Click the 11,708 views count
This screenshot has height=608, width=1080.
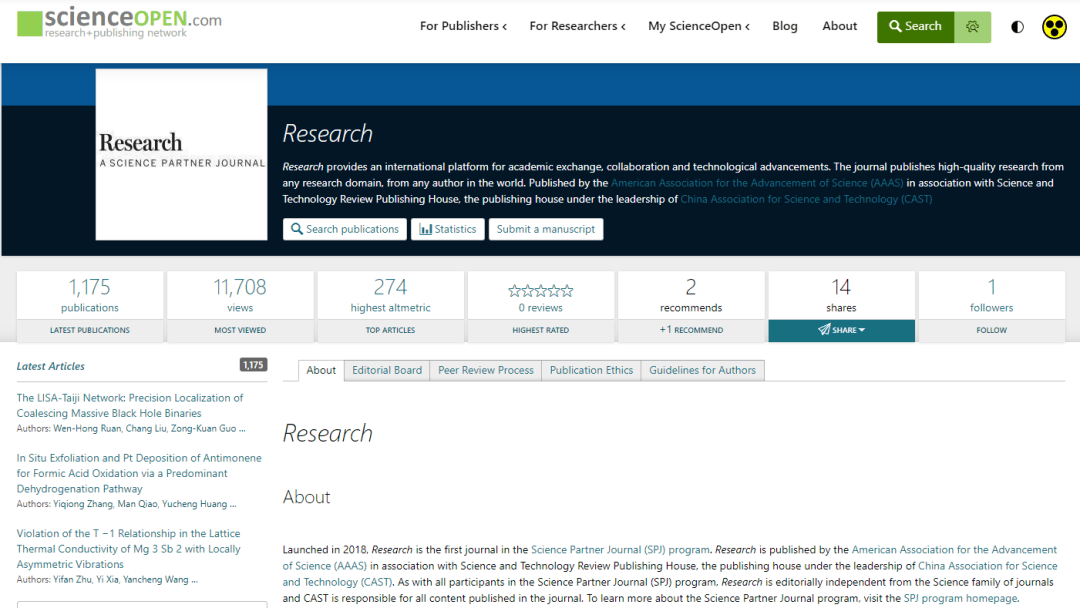pyautogui.click(x=240, y=287)
